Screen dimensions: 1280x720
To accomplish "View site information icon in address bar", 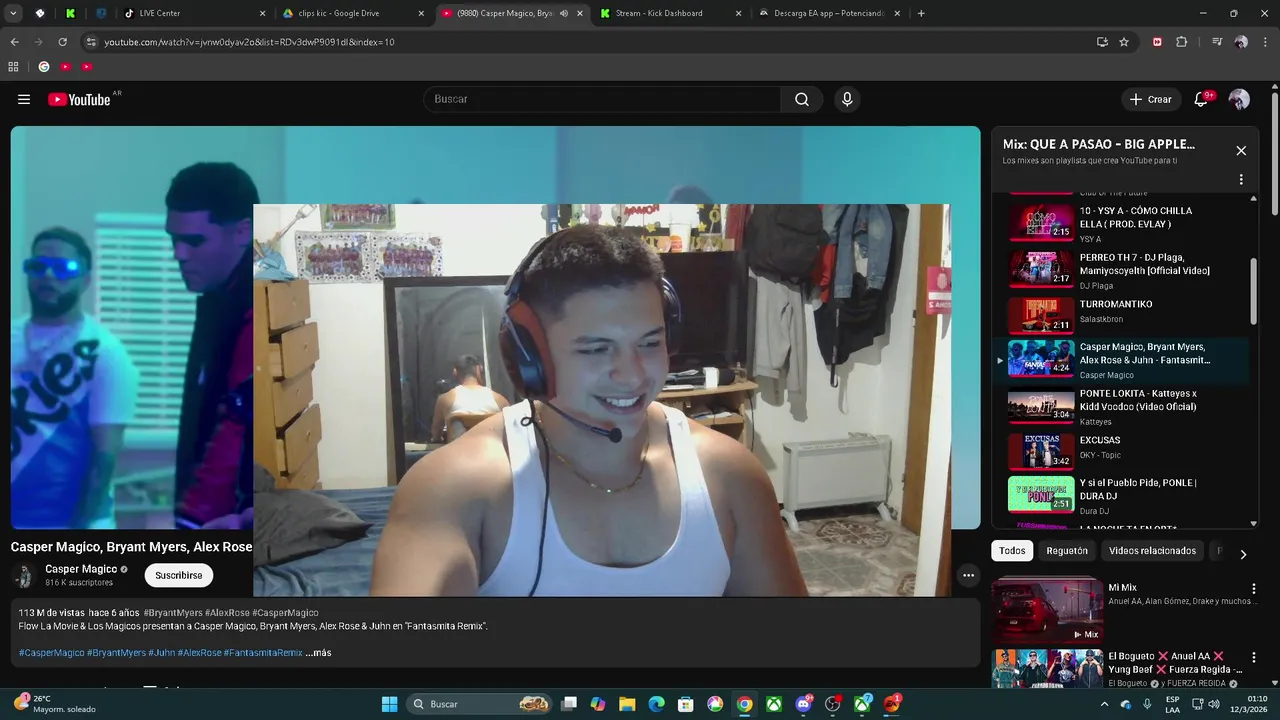I will [x=91, y=42].
